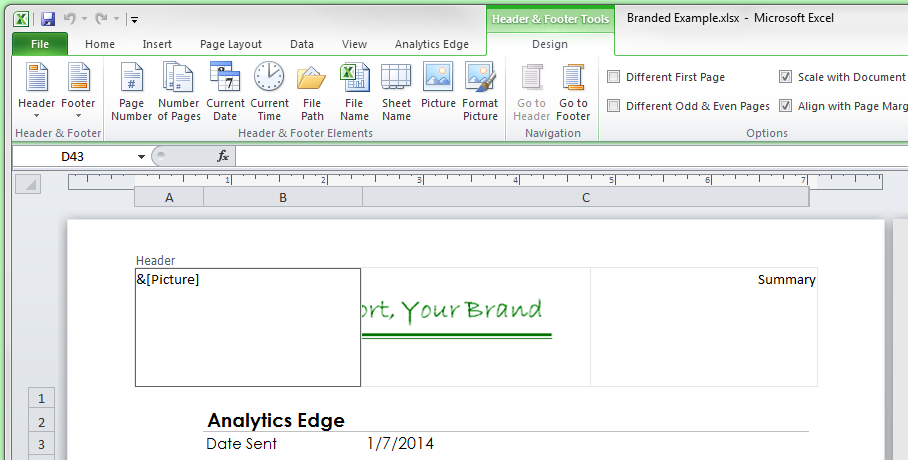Click Go to Footer button
Screen dimensions: 908x460
coord(573,91)
